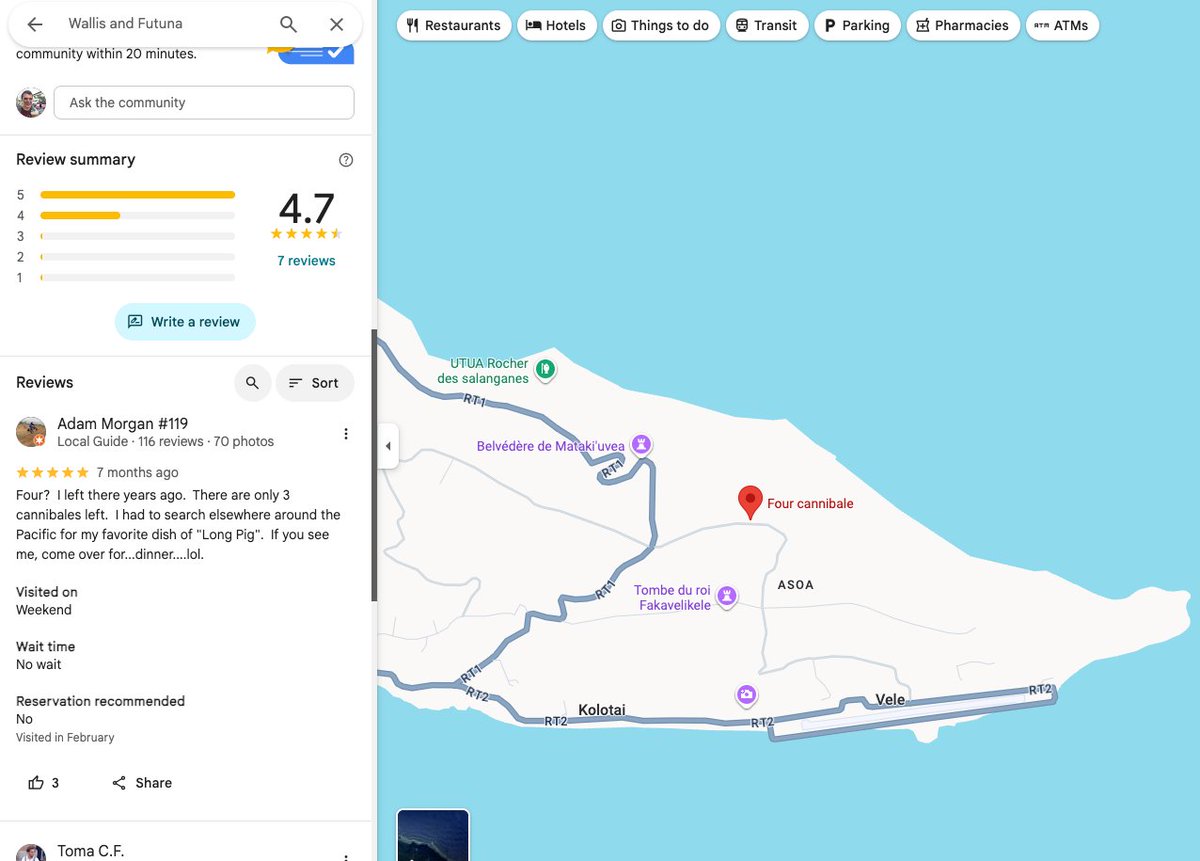Open the Hotels category chip
This screenshot has width=1200, height=861.
(557, 25)
